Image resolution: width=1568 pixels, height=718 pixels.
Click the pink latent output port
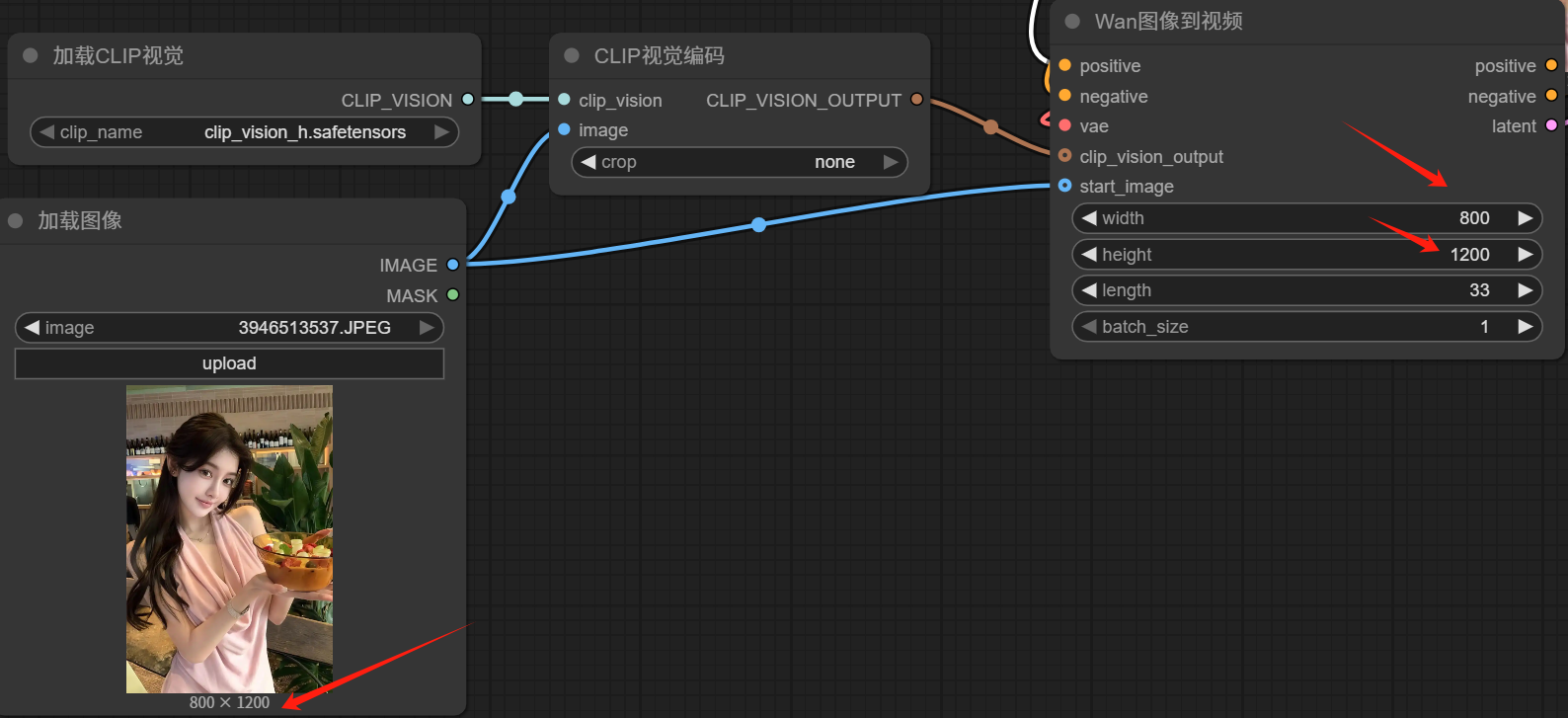(x=1551, y=125)
